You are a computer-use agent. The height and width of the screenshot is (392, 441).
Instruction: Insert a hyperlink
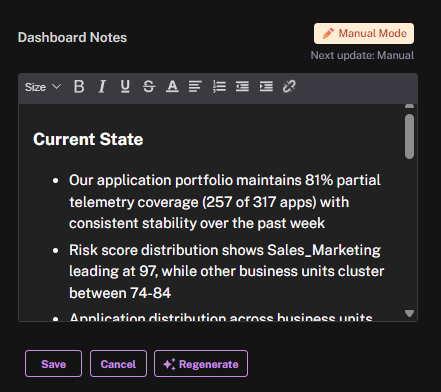click(289, 87)
